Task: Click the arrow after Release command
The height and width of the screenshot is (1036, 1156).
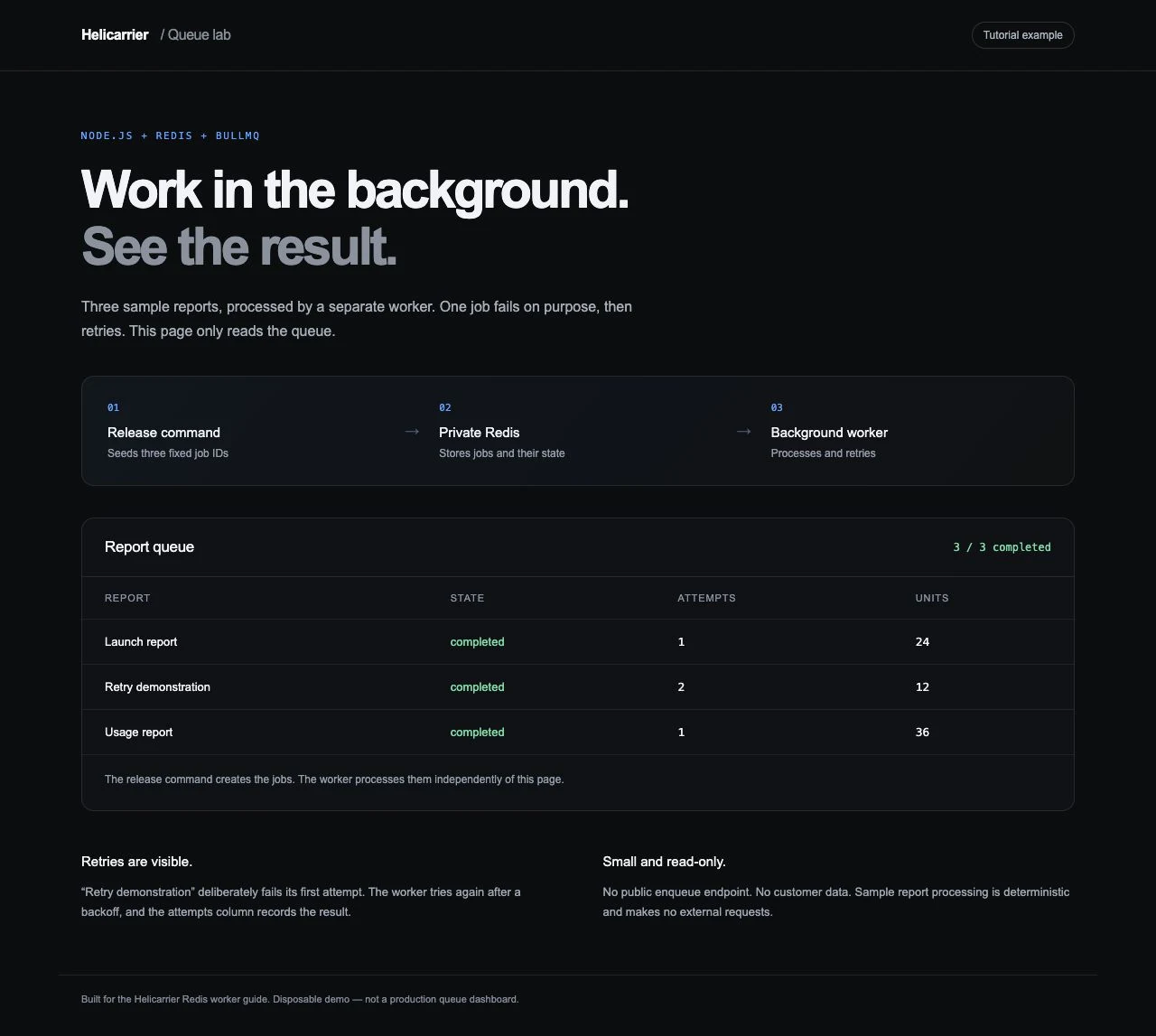Action: point(412,432)
